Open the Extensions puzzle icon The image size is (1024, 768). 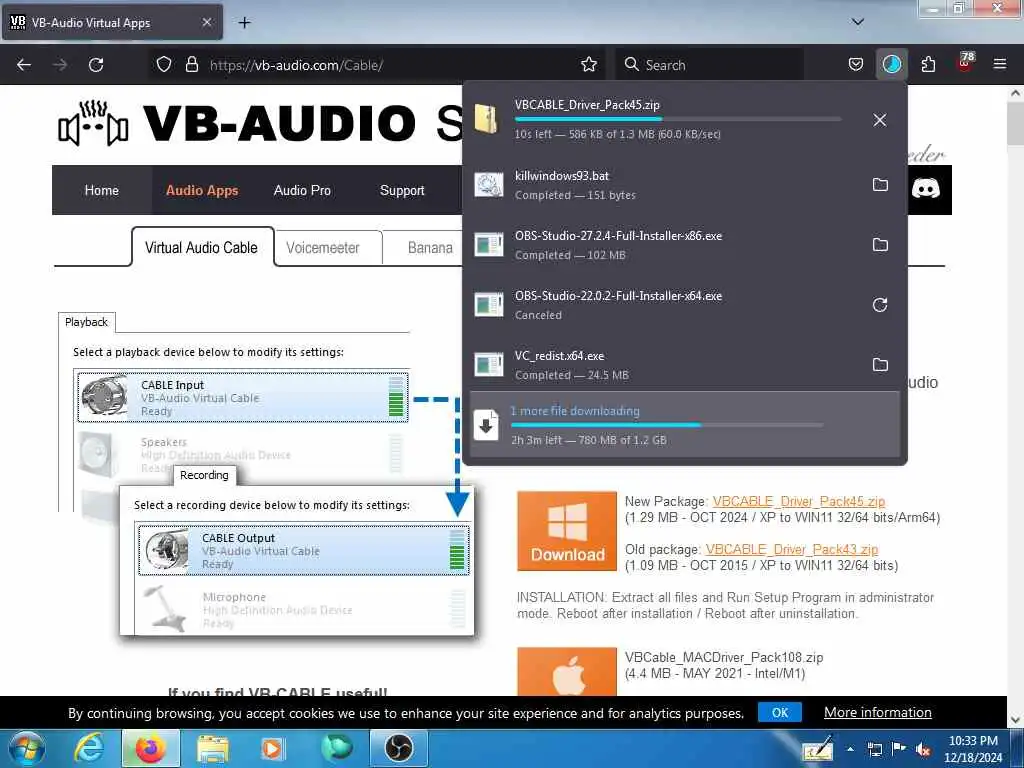click(928, 64)
